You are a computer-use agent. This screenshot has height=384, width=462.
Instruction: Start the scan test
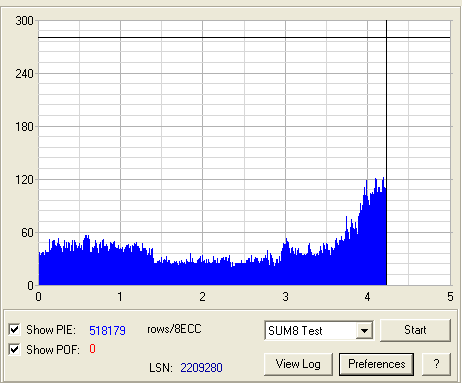(x=415, y=330)
